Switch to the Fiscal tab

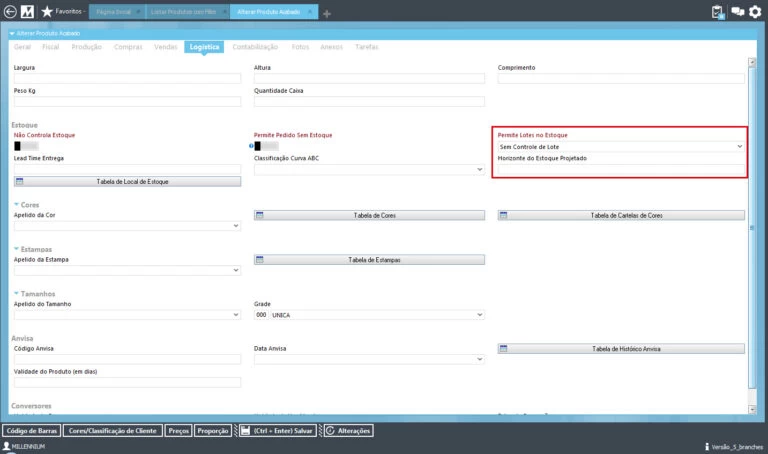click(51, 47)
